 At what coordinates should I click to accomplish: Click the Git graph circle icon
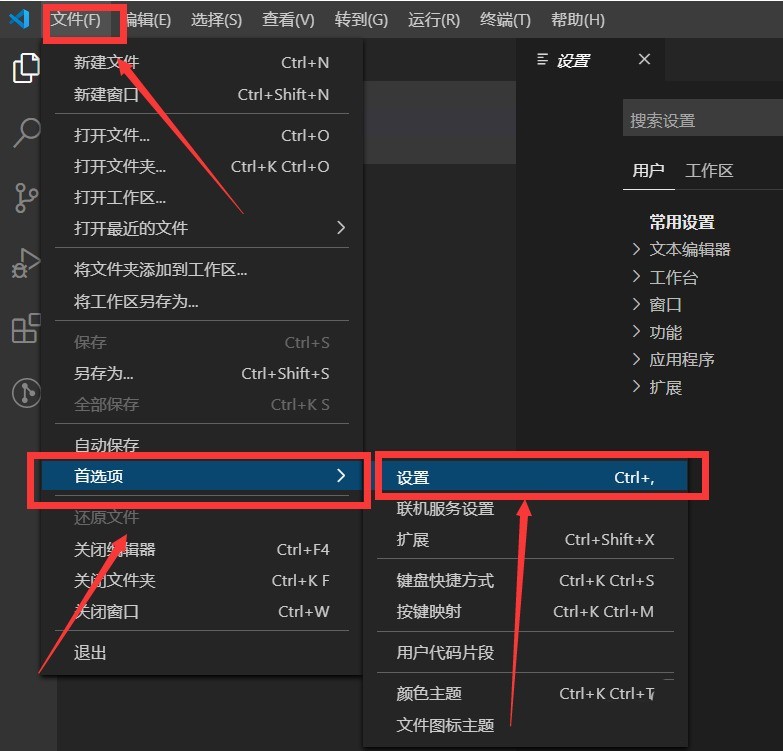[x=26, y=393]
